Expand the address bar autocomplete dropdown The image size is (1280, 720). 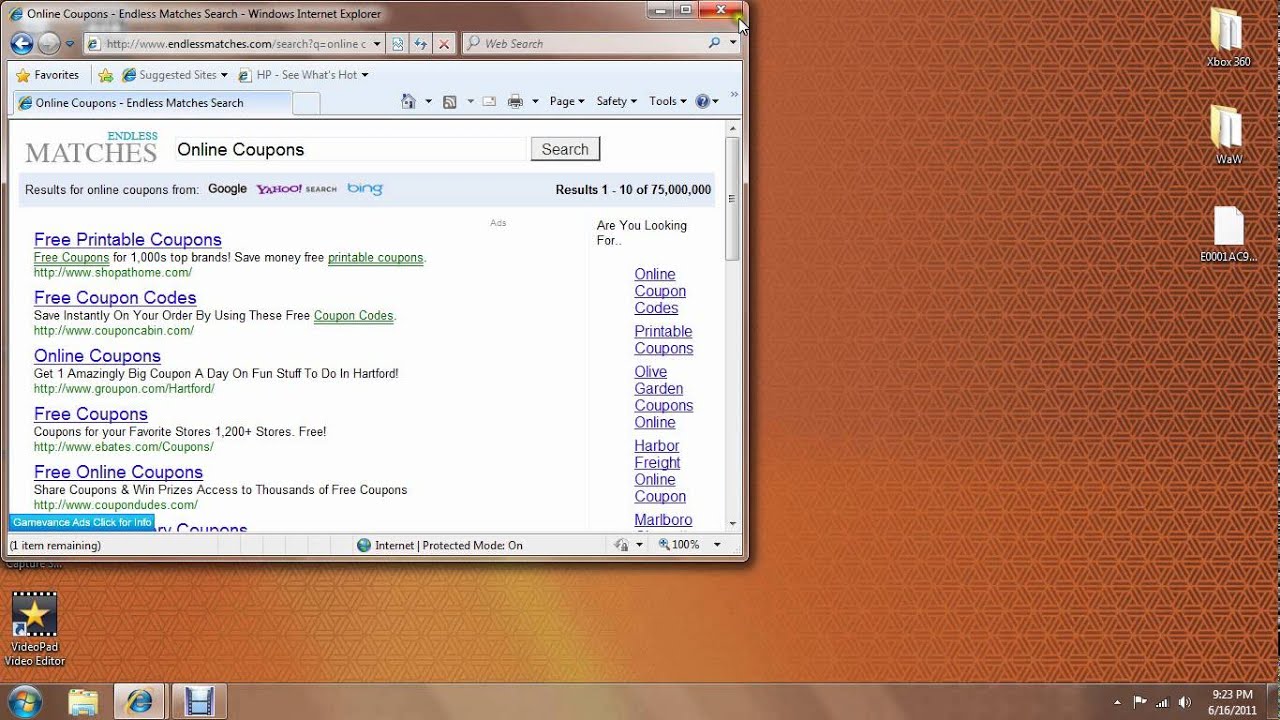[377, 44]
